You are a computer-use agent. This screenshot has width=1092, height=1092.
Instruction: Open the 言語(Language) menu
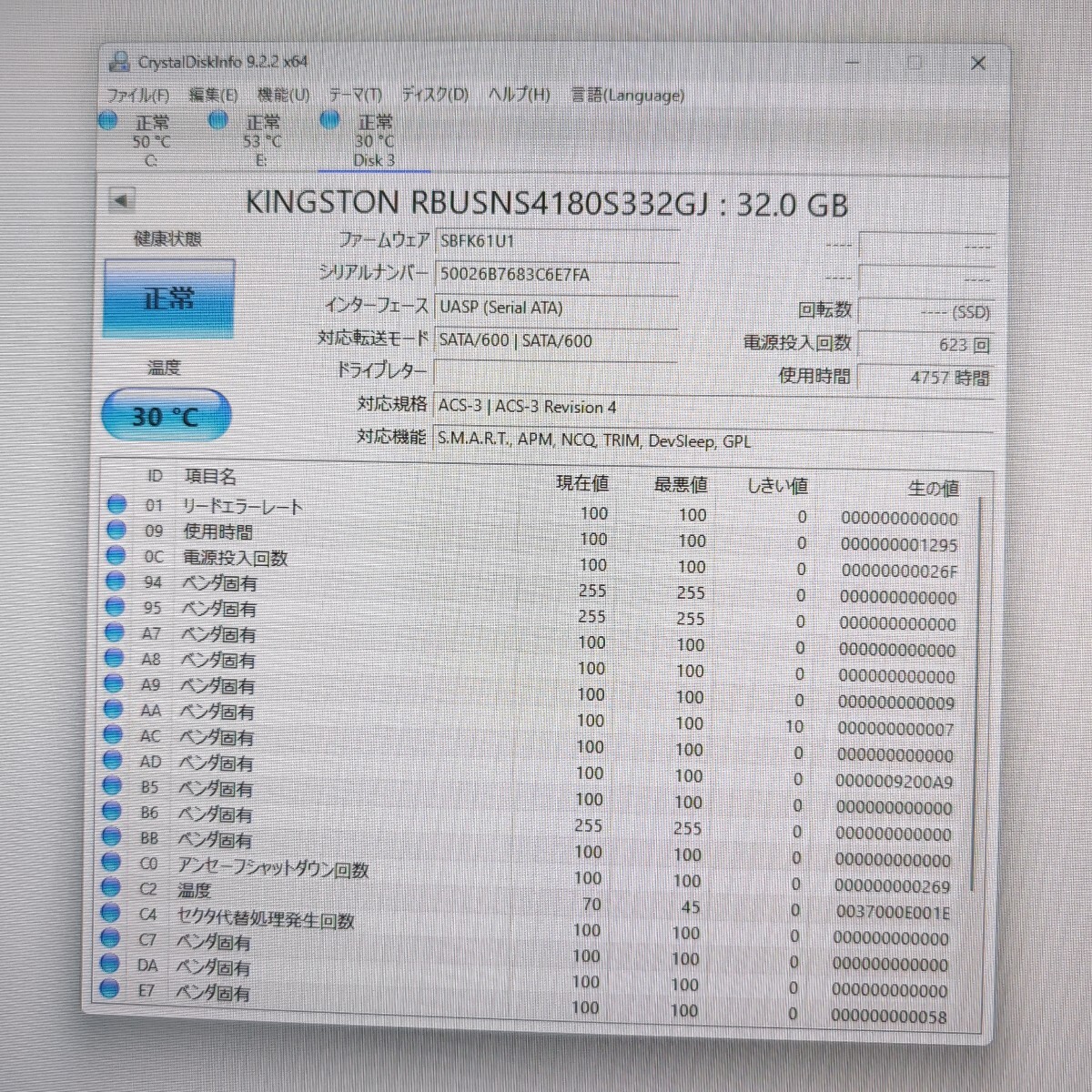coord(628,95)
